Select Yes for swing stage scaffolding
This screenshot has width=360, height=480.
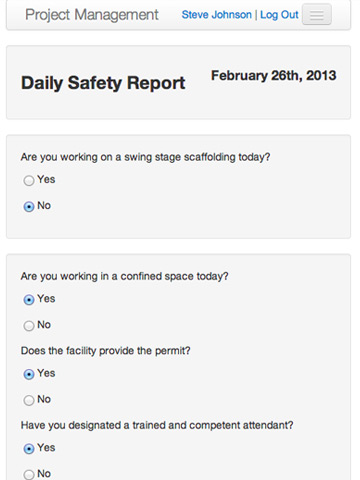pyautogui.click(x=29, y=181)
